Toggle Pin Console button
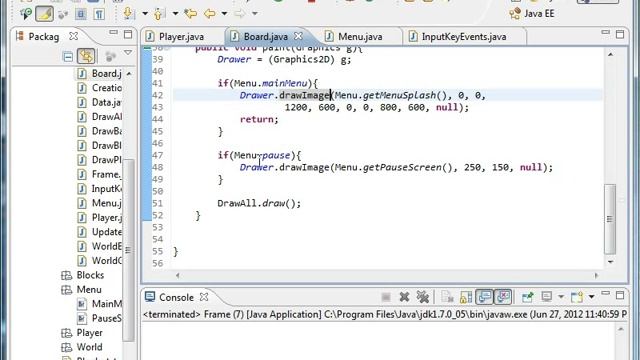 point(527,297)
